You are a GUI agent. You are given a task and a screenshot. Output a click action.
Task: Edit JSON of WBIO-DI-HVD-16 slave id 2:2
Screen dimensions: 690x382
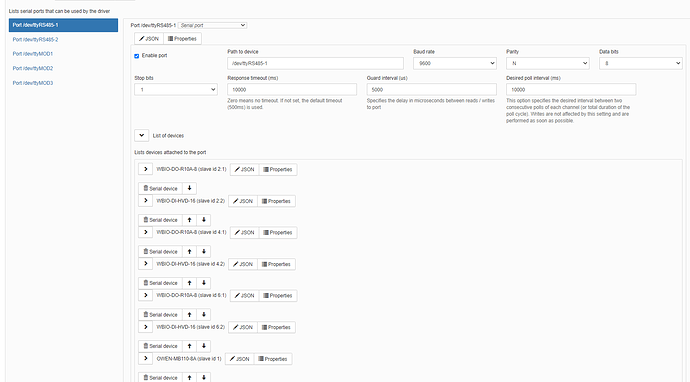point(243,201)
